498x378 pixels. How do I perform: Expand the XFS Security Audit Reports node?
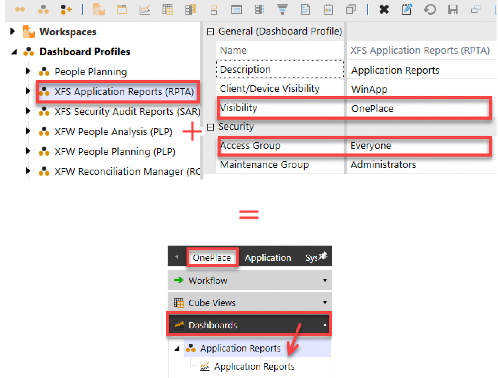(28, 111)
